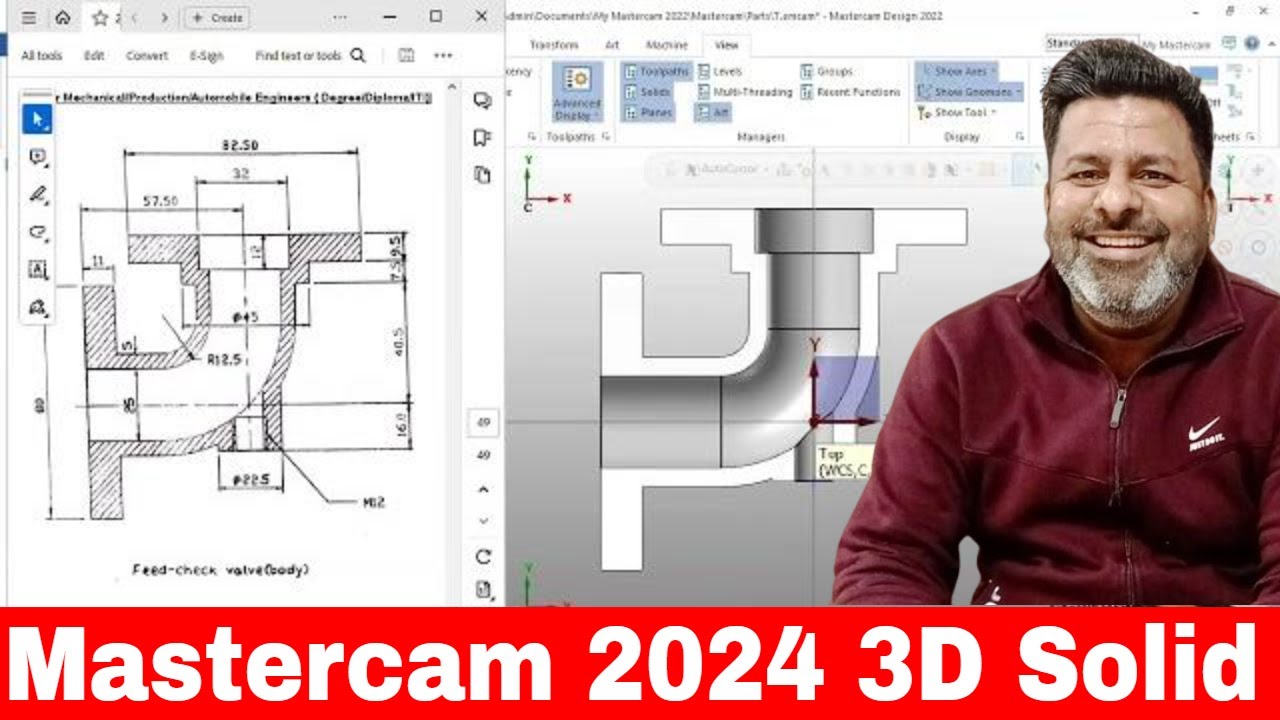The image size is (1280, 720).
Task: Select the Draw freehand tool
Action: tap(37, 232)
